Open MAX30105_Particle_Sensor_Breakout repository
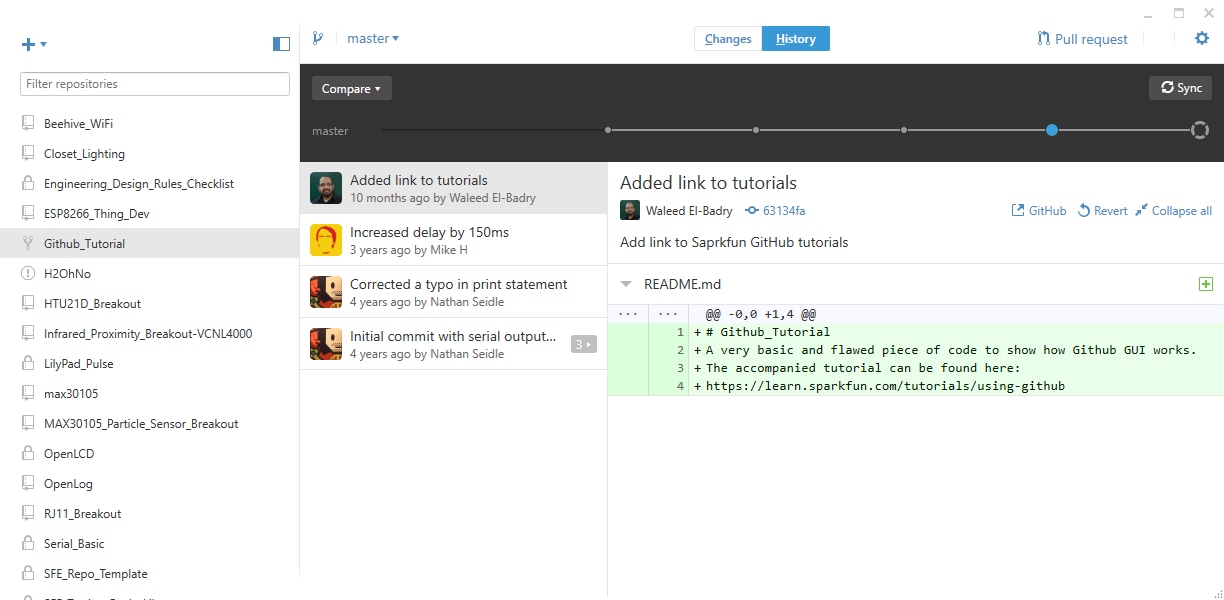Screen dimensions: 1224x600 pos(150,424)
